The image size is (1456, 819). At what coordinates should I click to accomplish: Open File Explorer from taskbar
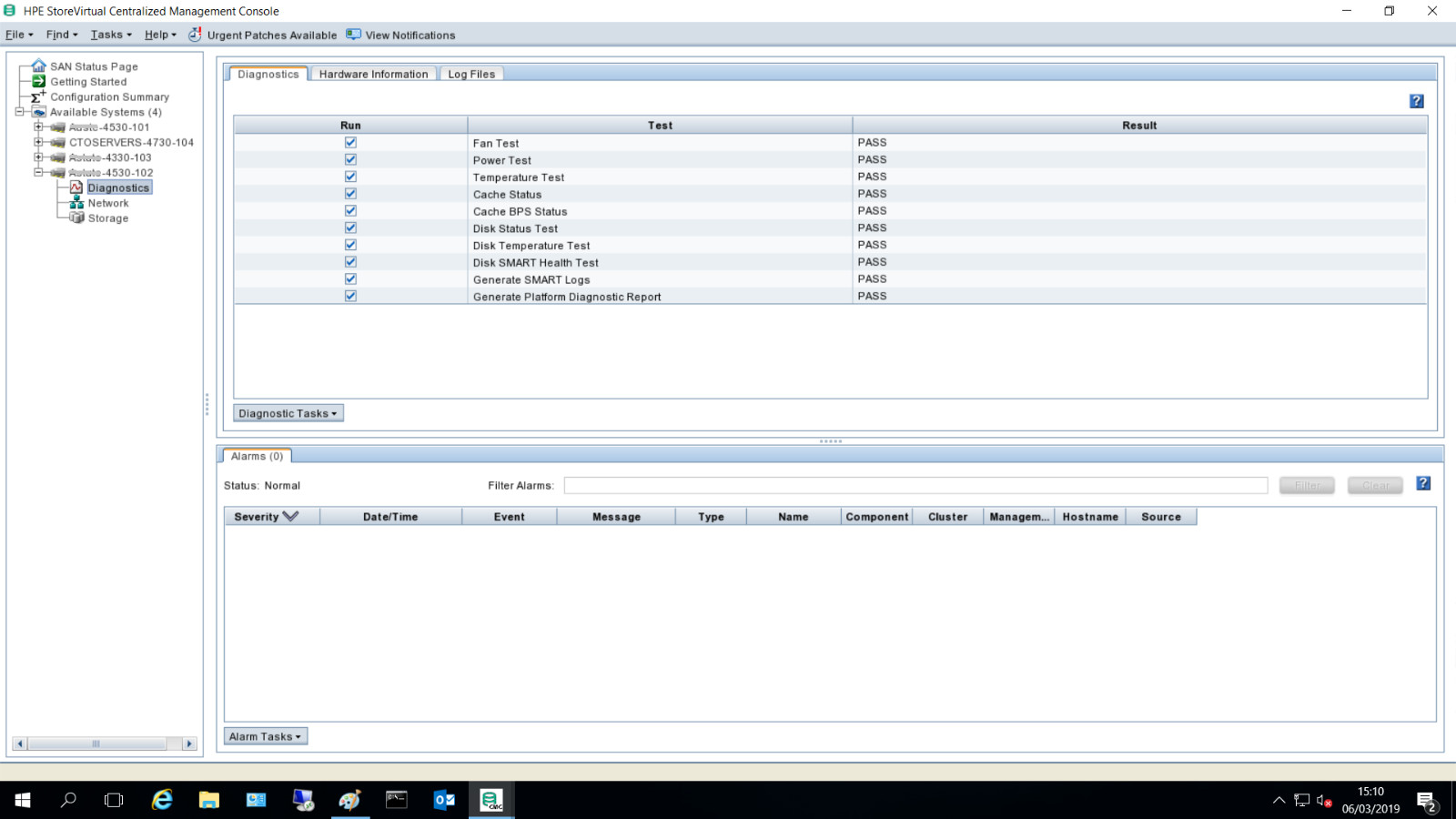tap(209, 800)
